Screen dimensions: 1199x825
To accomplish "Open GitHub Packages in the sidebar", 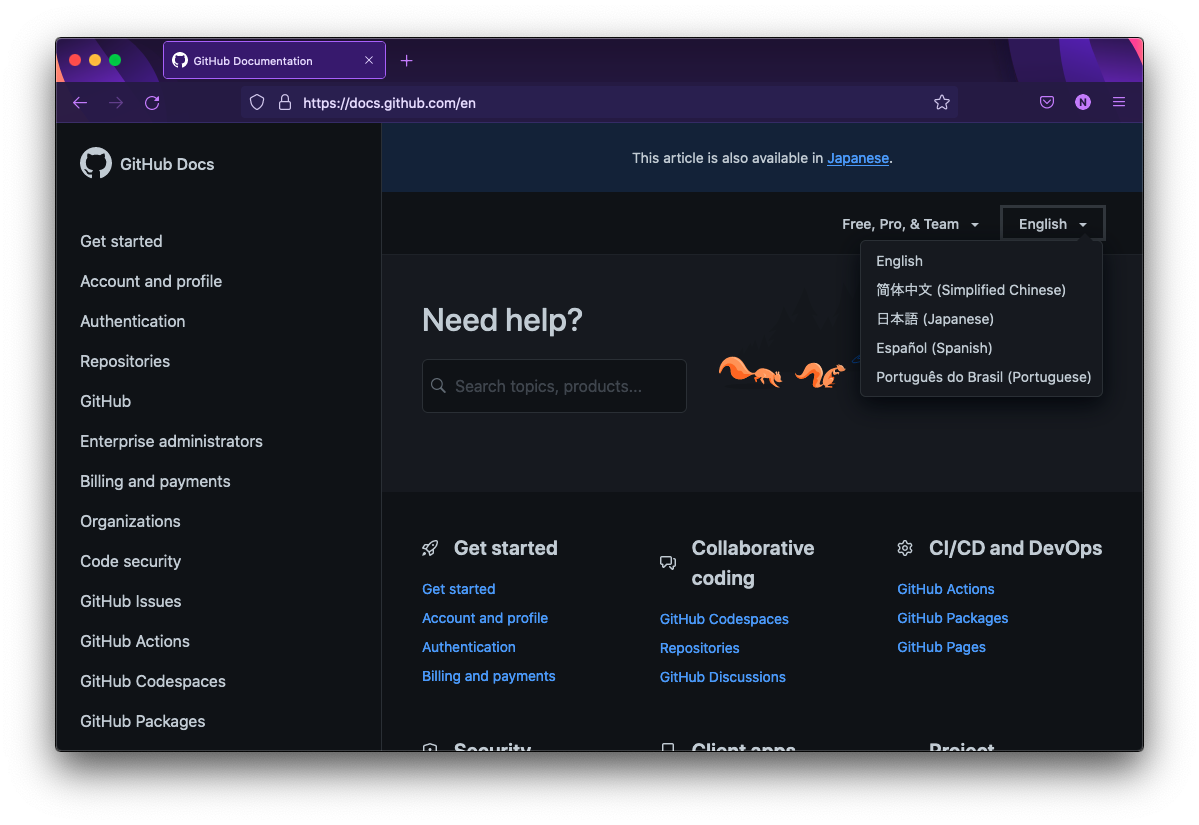I will coord(143,721).
